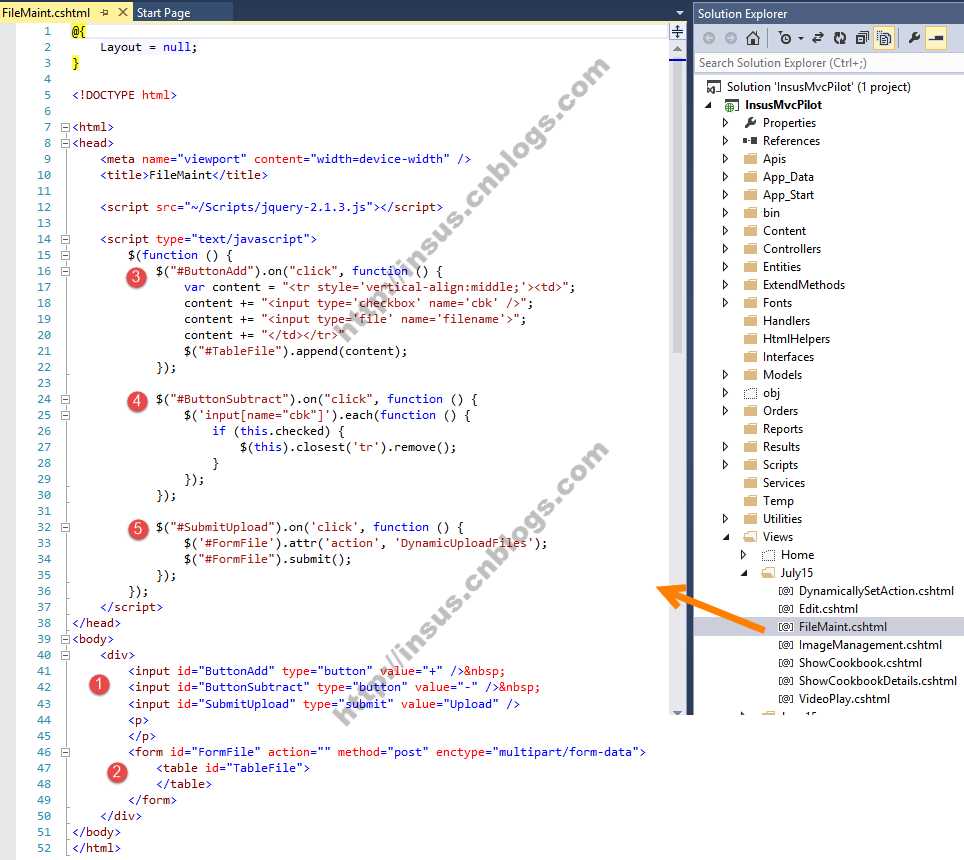Viewport: 964px width, 860px height.
Task: Click the References node icon
Action: pos(750,141)
